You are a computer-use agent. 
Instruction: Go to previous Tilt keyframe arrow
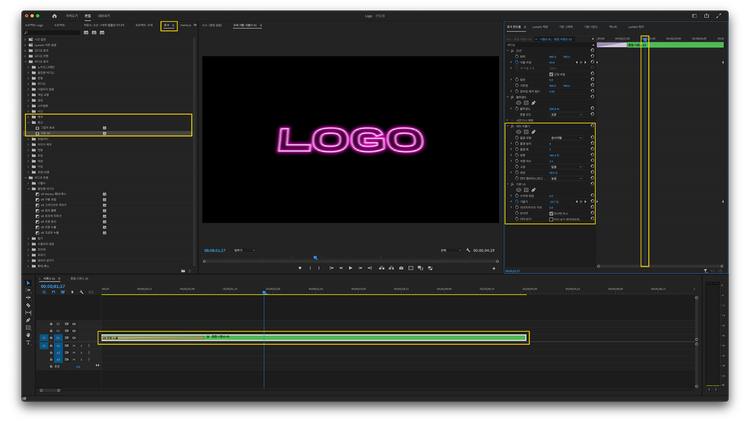pos(576,201)
